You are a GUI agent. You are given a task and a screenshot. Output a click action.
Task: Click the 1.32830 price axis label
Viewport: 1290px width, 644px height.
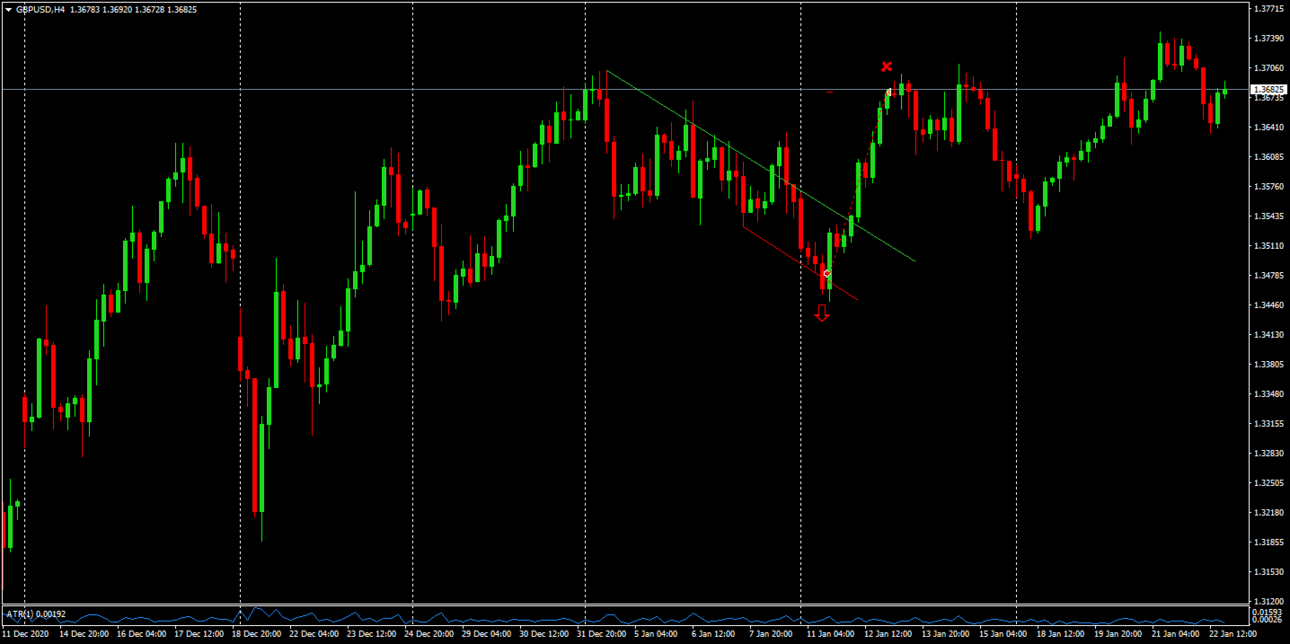[x=1268, y=453]
